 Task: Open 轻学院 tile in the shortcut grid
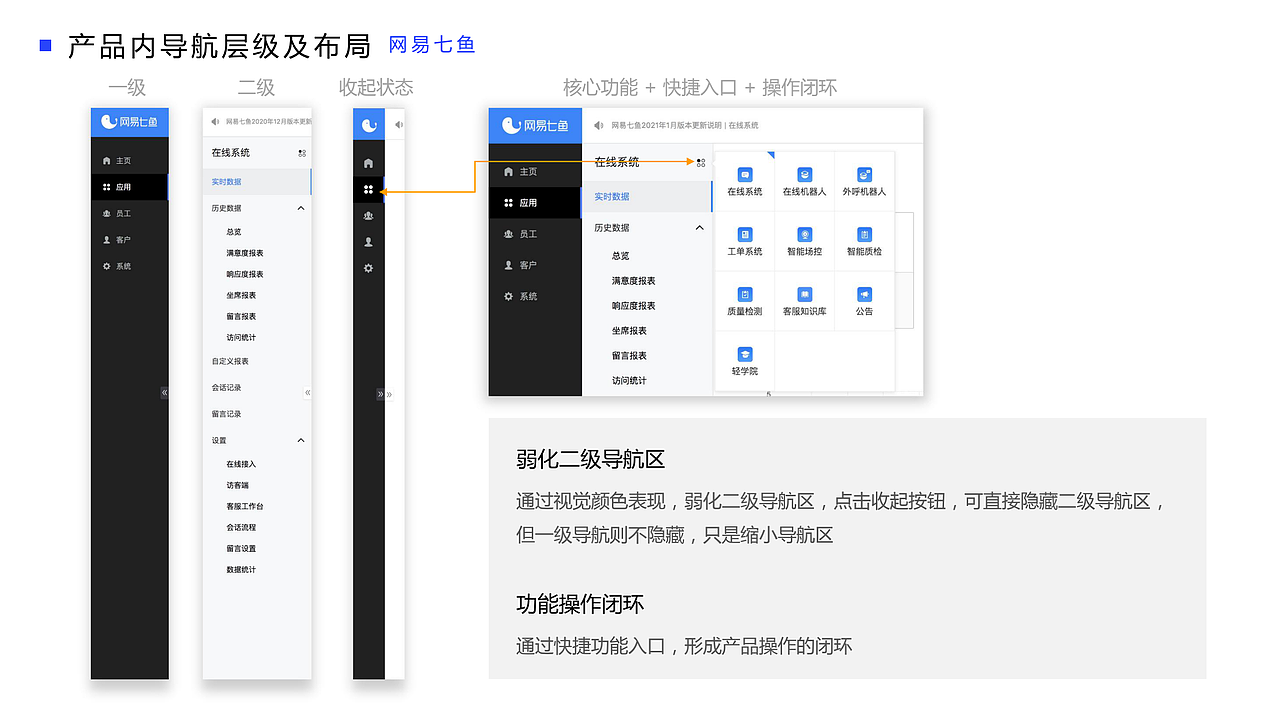[x=745, y=362]
